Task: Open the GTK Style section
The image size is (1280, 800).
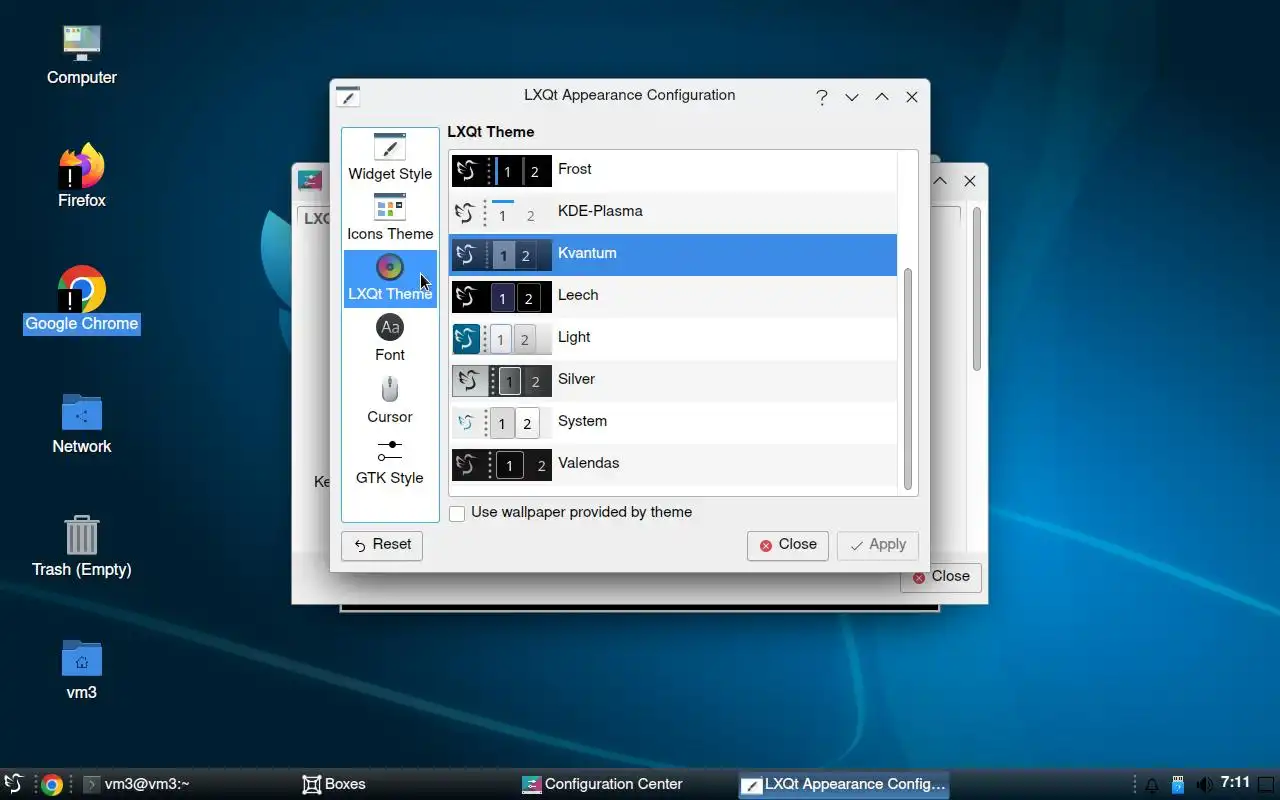Action: click(390, 461)
